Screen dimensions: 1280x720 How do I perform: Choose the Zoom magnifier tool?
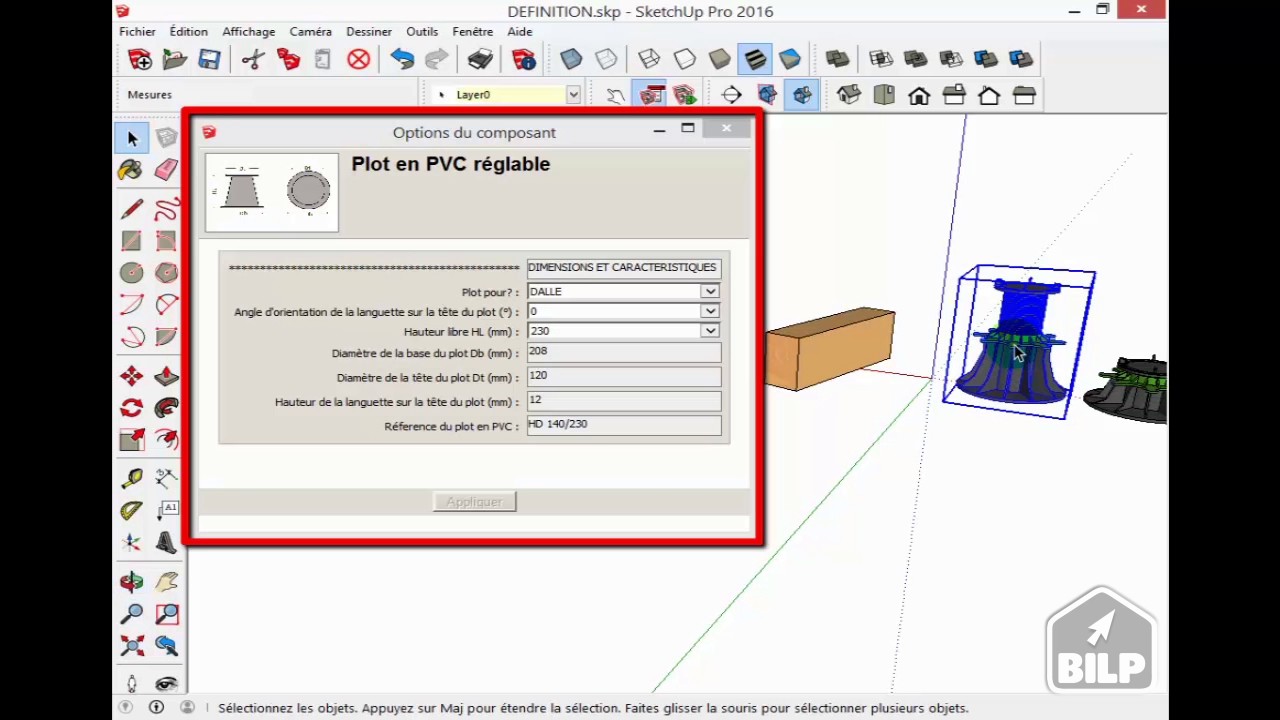click(x=131, y=613)
